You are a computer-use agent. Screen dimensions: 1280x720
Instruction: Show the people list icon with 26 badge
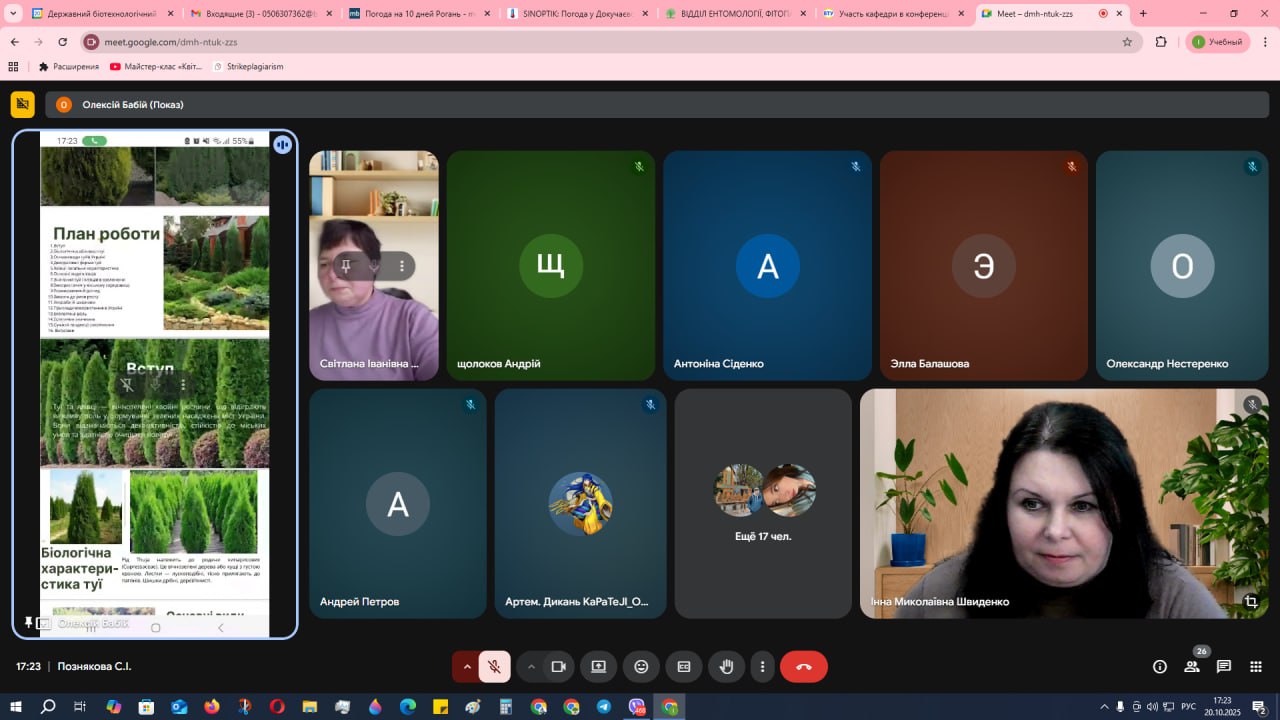[x=1192, y=667]
